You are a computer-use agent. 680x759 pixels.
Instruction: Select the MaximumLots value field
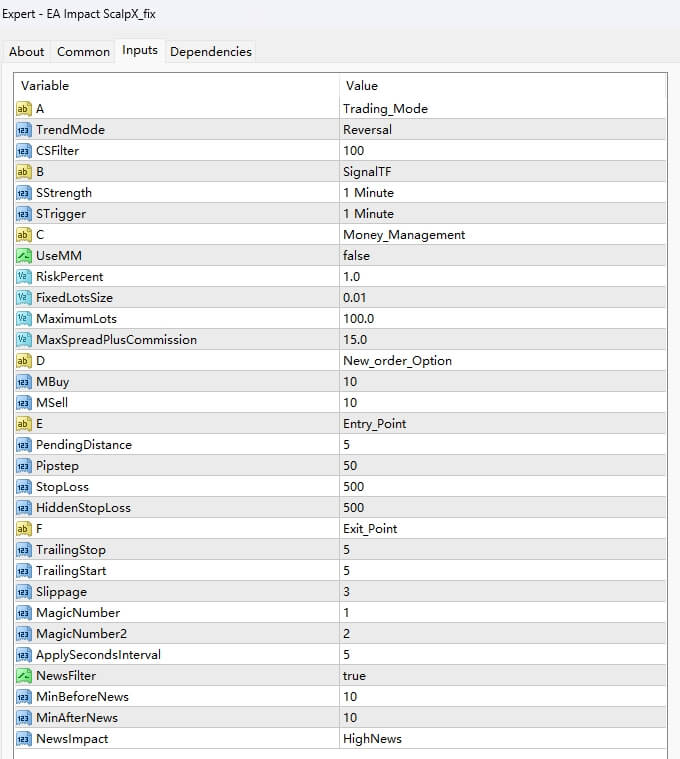[500, 318]
